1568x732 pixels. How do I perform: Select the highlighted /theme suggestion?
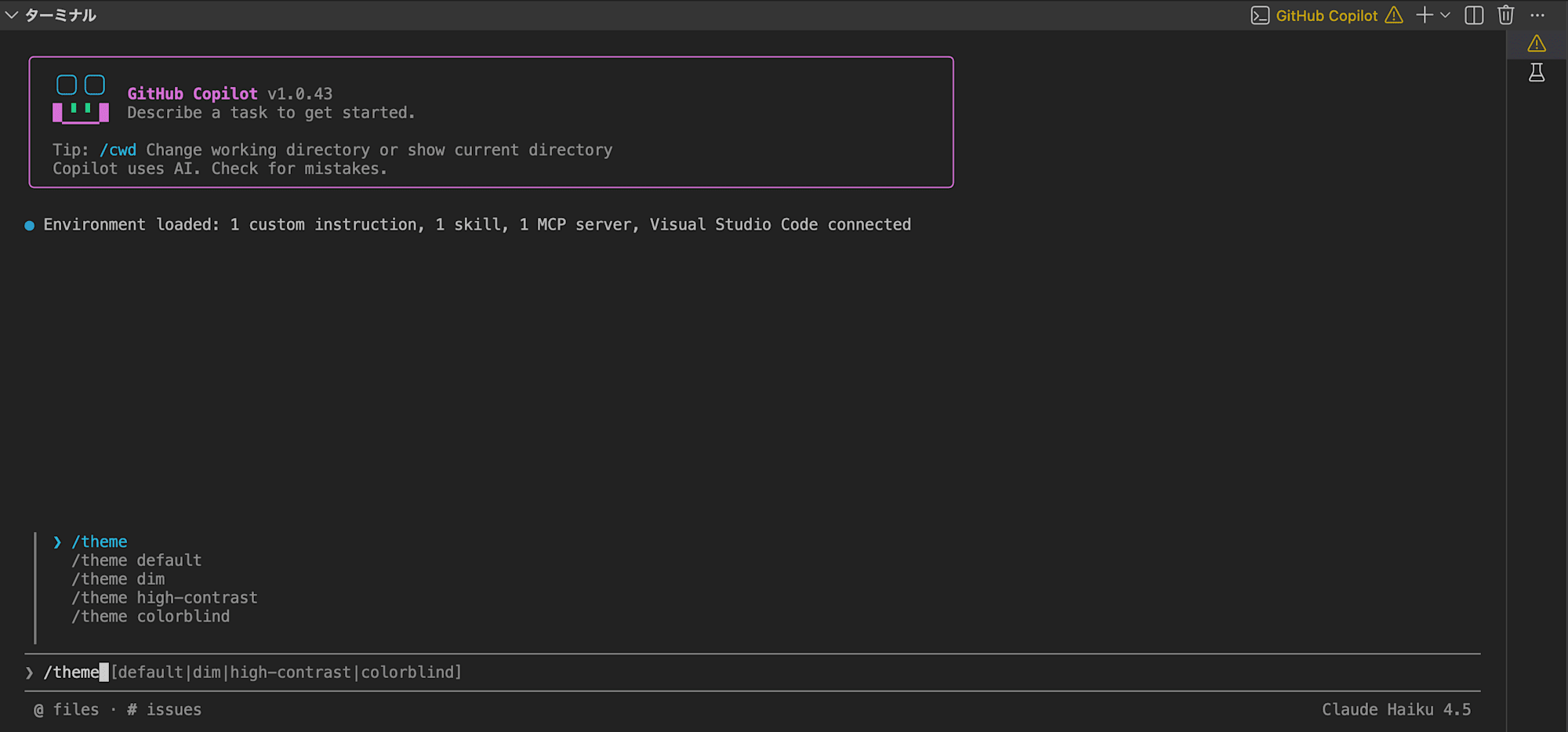pyautogui.click(x=99, y=542)
